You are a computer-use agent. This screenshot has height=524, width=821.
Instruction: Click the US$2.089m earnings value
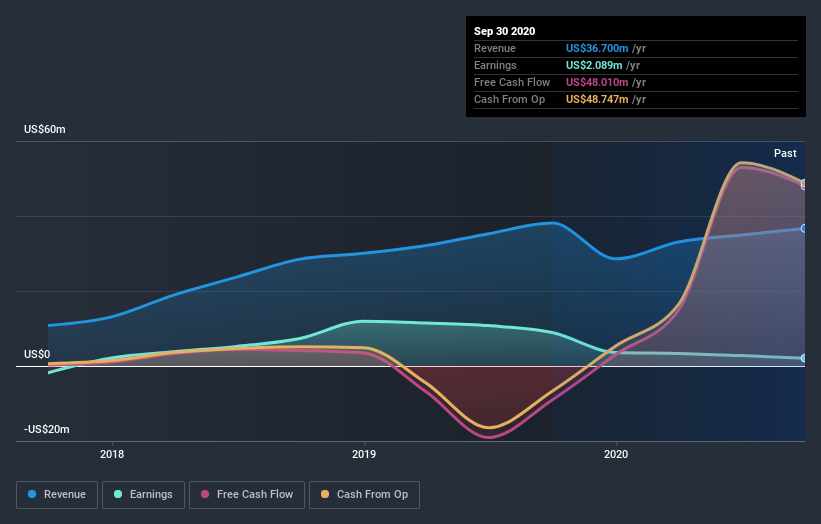point(594,65)
